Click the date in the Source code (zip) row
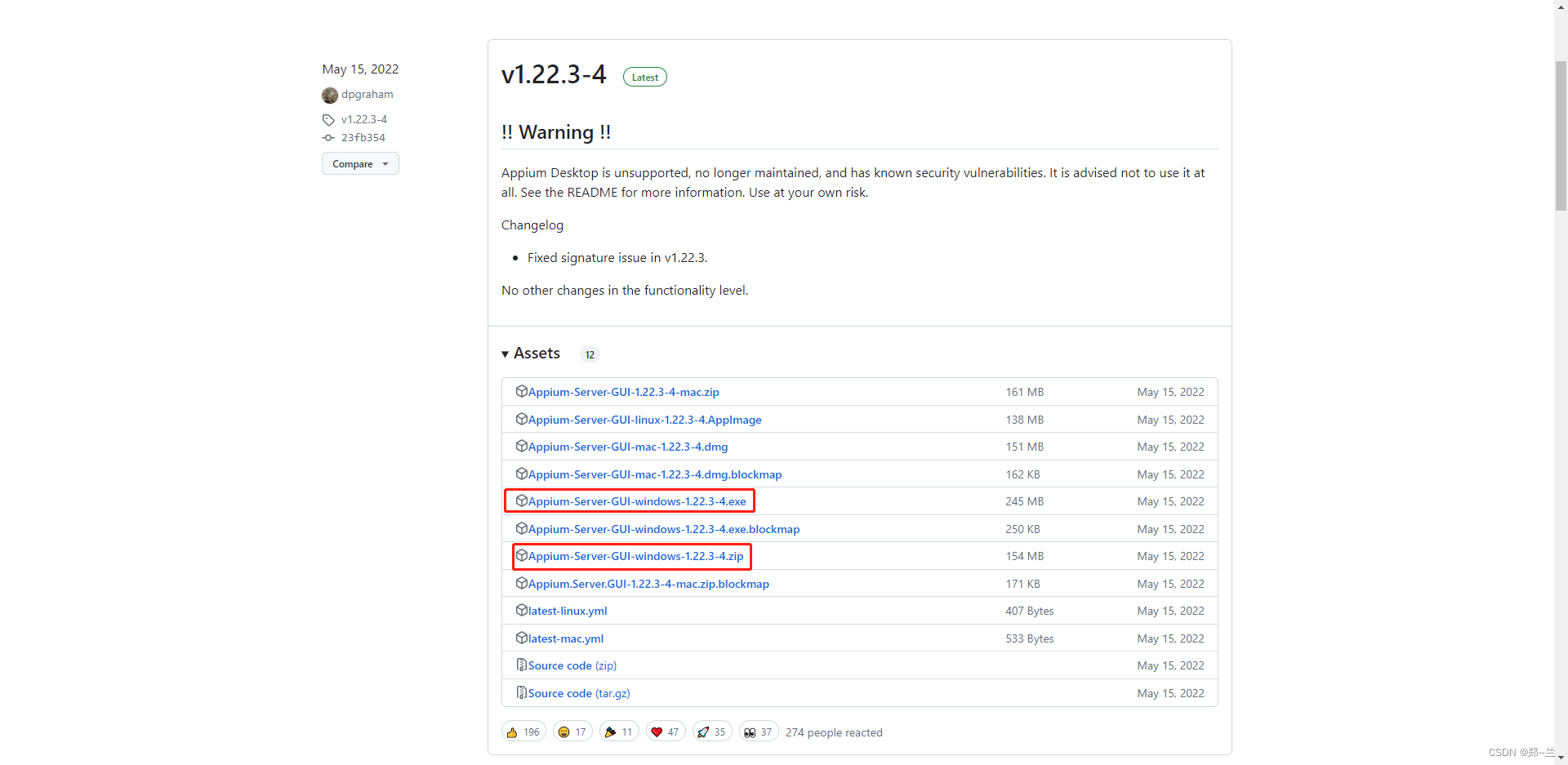The width and height of the screenshot is (1568, 765). (1170, 666)
